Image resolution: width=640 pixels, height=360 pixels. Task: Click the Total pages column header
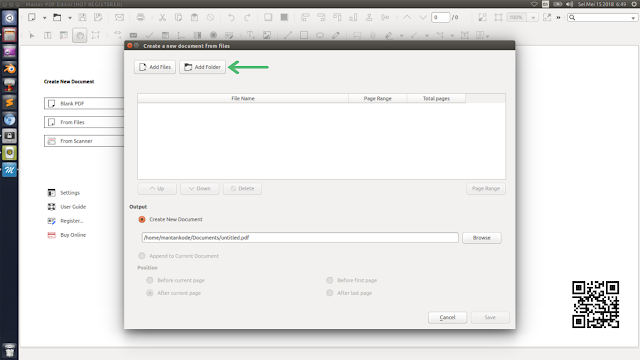click(x=436, y=98)
